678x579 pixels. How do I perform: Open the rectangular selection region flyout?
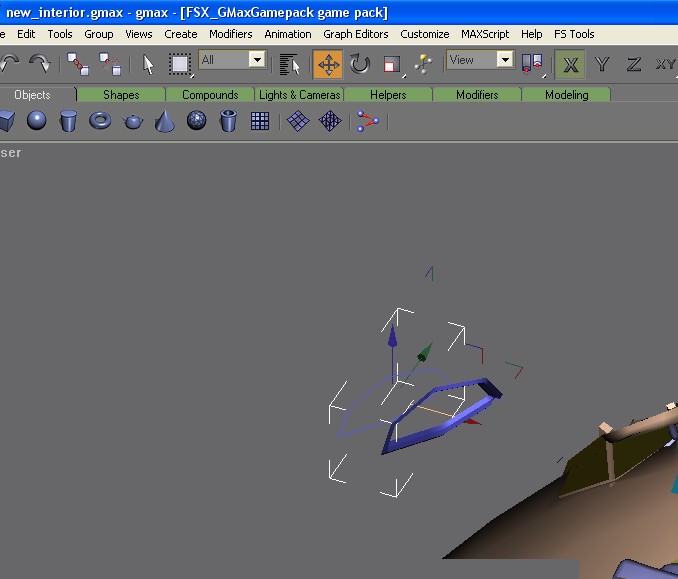click(180, 65)
